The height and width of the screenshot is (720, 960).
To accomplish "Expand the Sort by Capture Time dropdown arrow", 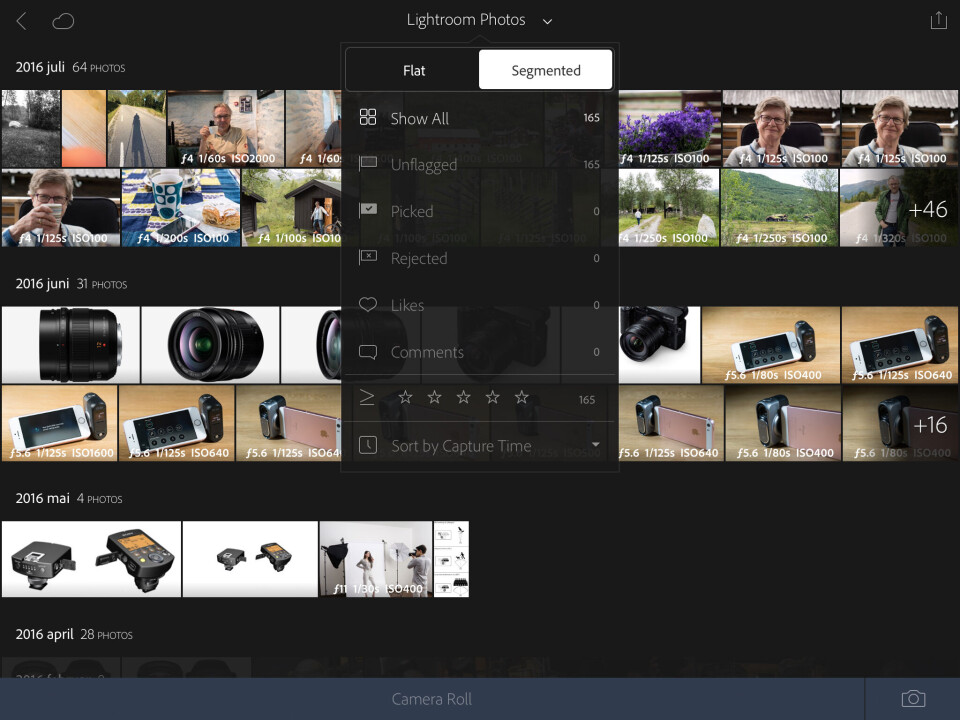I will [x=595, y=445].
